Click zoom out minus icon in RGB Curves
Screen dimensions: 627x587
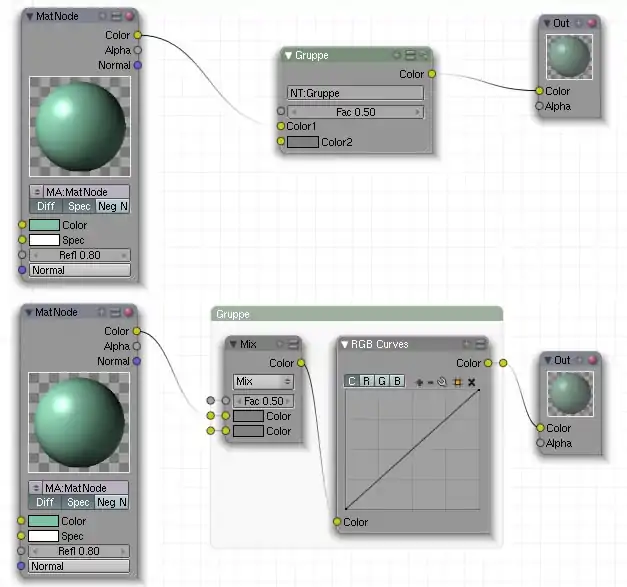pyautogui.click(x=431, y=383)
